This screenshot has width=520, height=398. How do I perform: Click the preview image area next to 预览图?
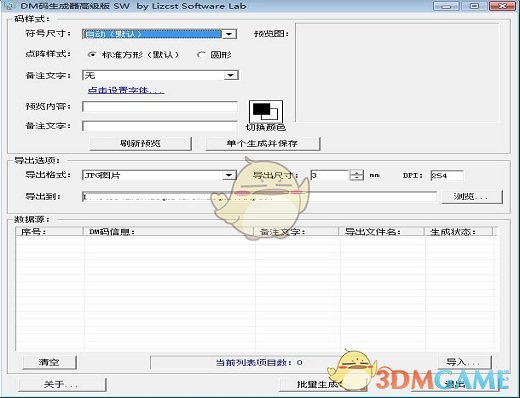[x=397, y=72]
